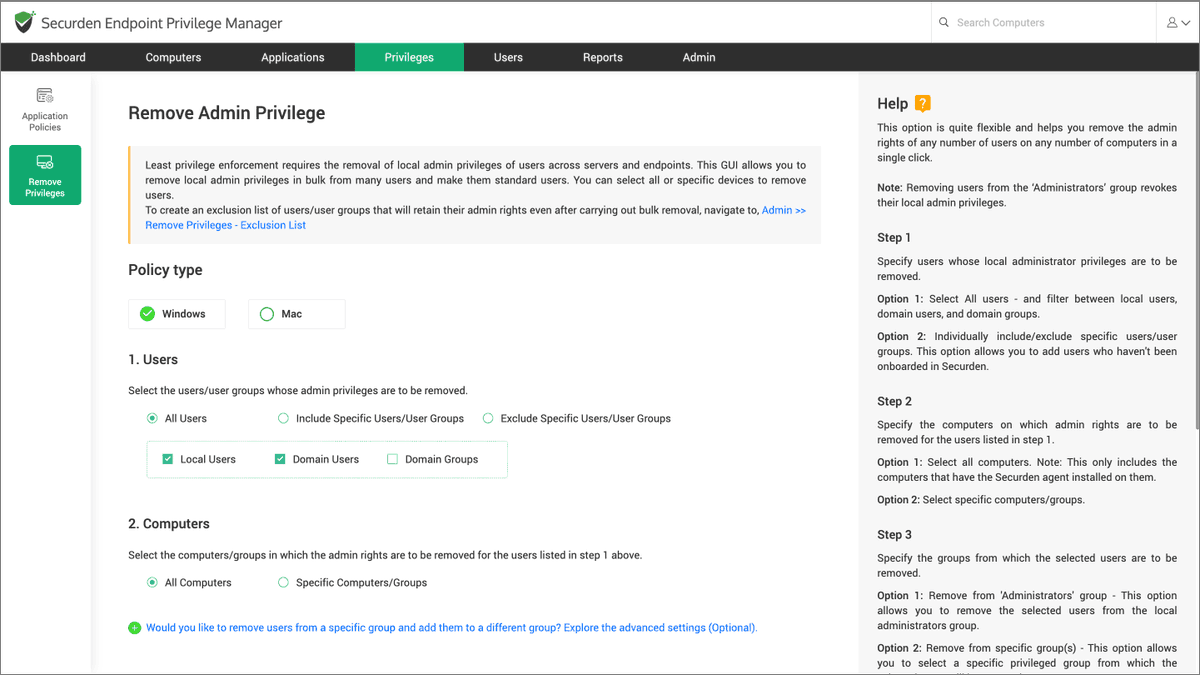The width and height of the screenshot is (1200, 675).
Task: Choose Include Specific Users/User Groups
Action: [283, 418]
